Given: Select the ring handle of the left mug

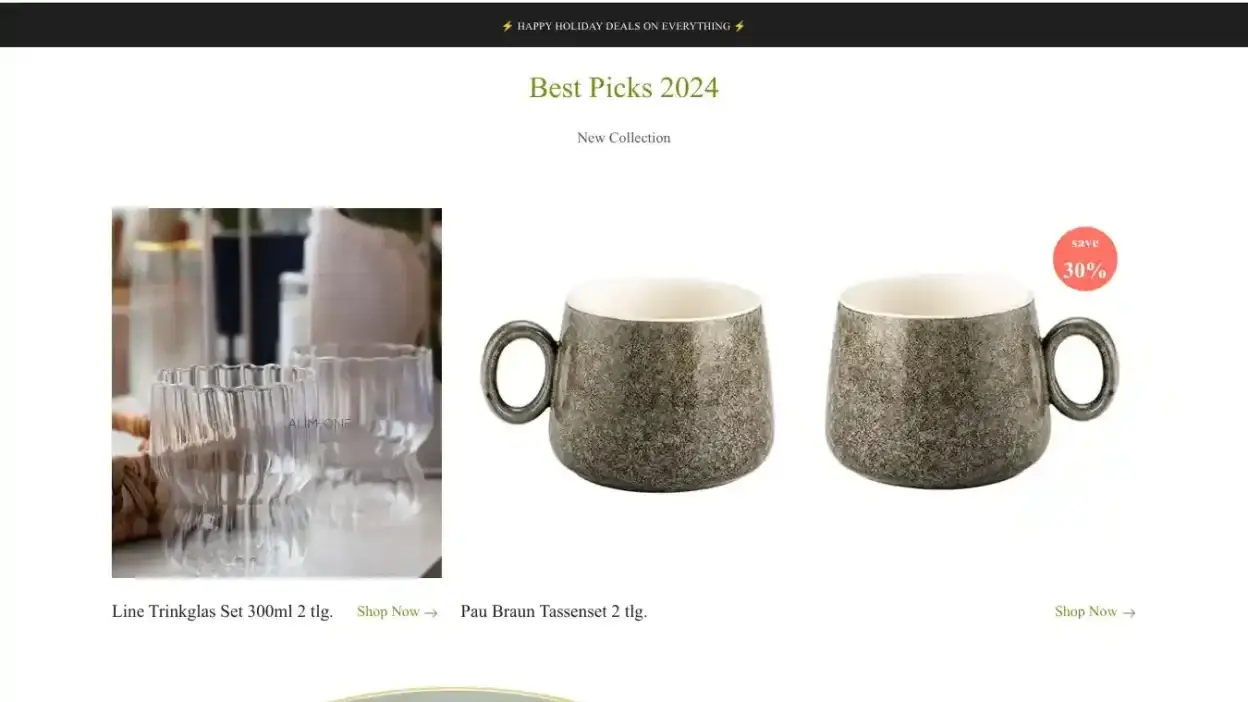Looking at the screenshot, I should tap(519, 372).
